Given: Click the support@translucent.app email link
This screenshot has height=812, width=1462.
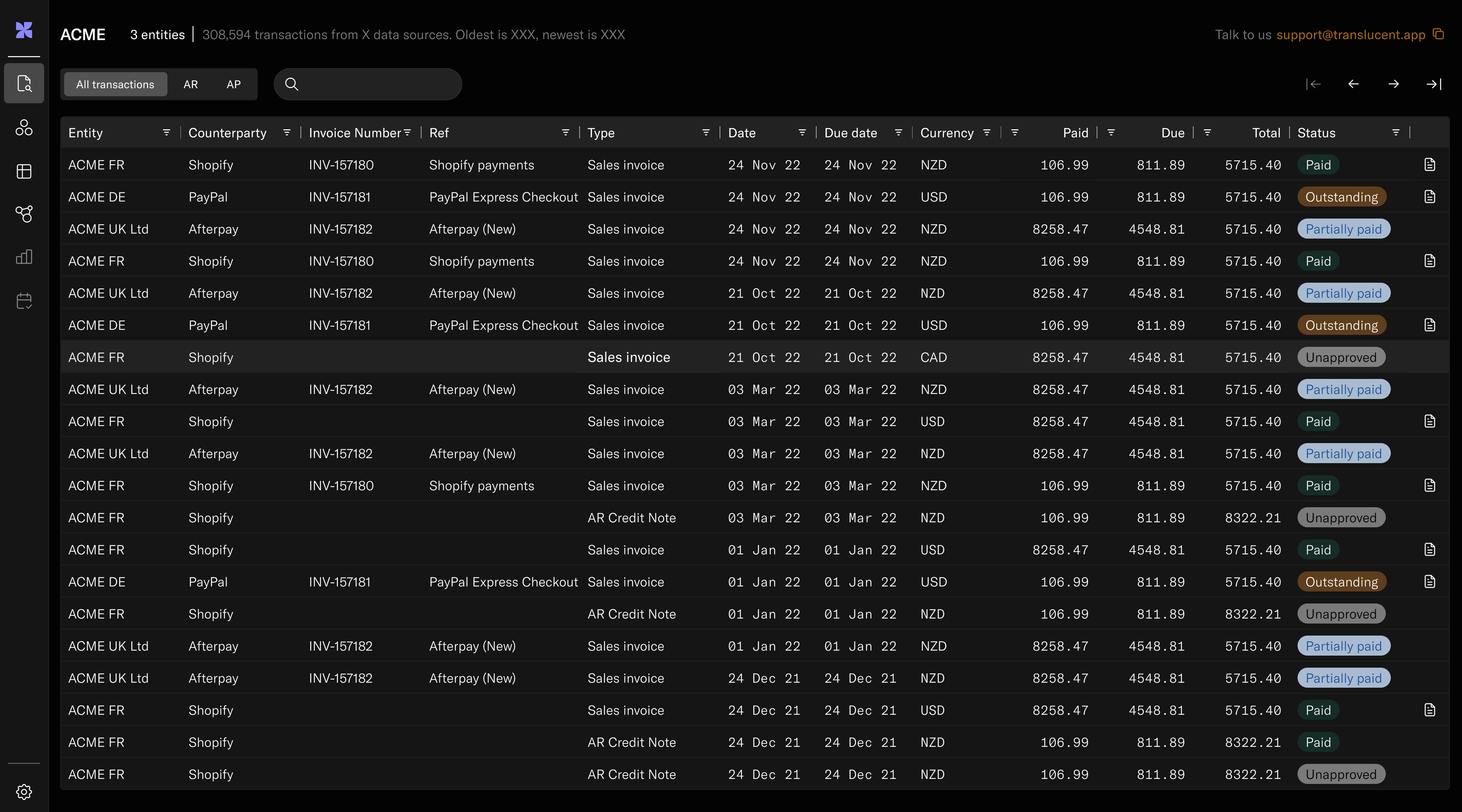Looking at the screenshot, I should tap(1351, 35).
